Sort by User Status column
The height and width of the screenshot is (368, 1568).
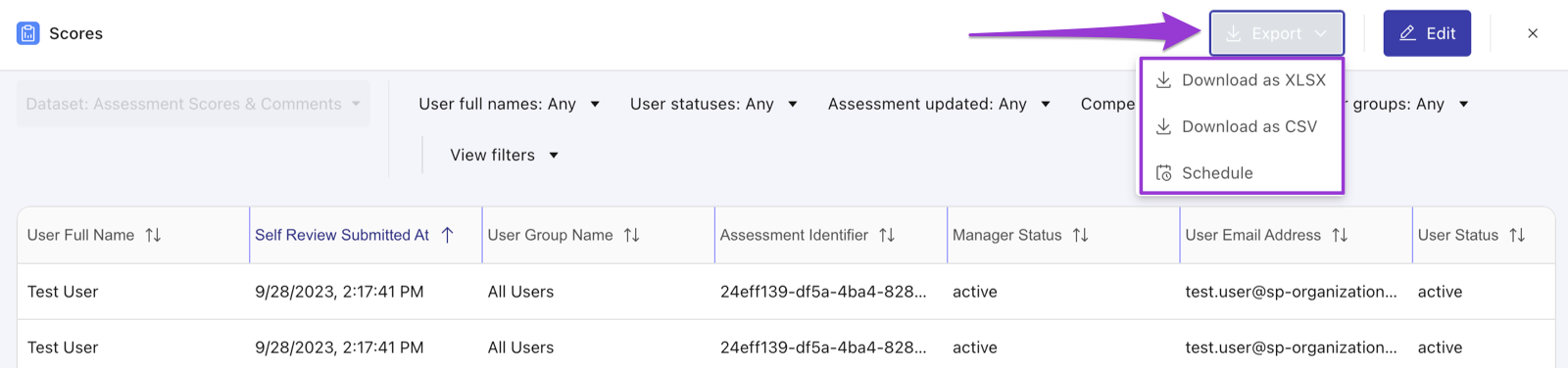point(1517,235)
